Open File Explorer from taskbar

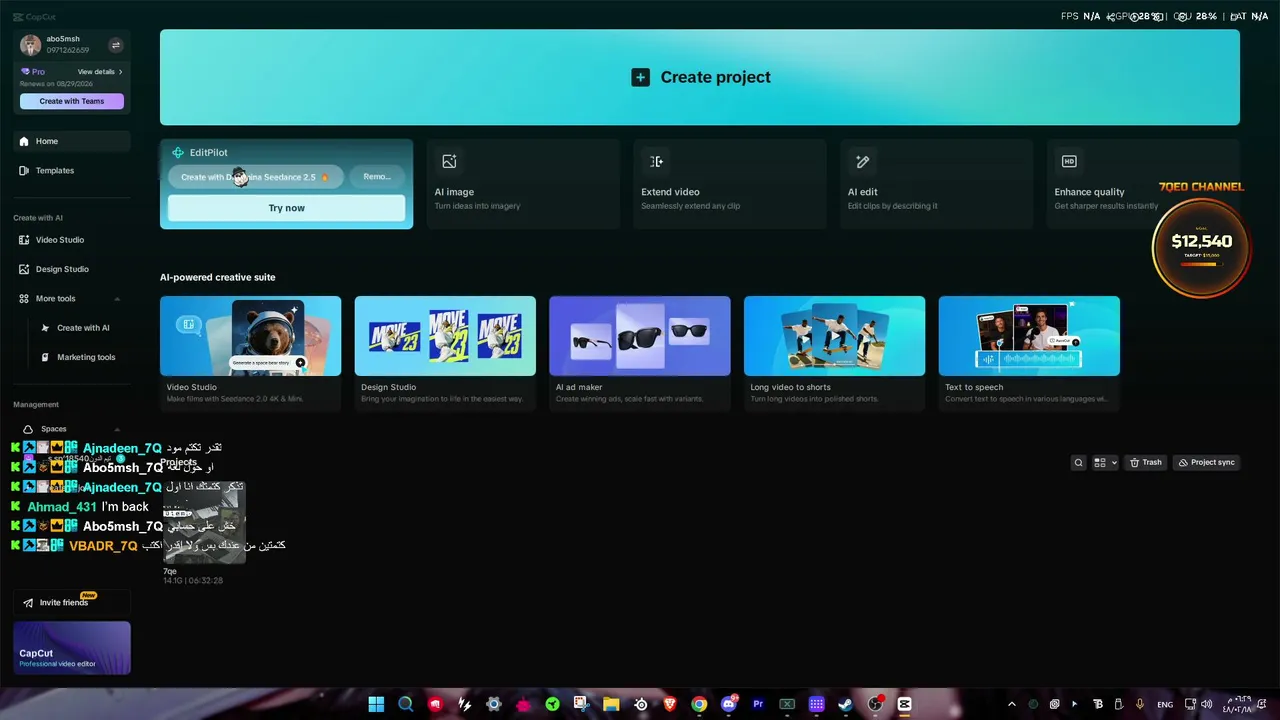click(x=611, y=704)
